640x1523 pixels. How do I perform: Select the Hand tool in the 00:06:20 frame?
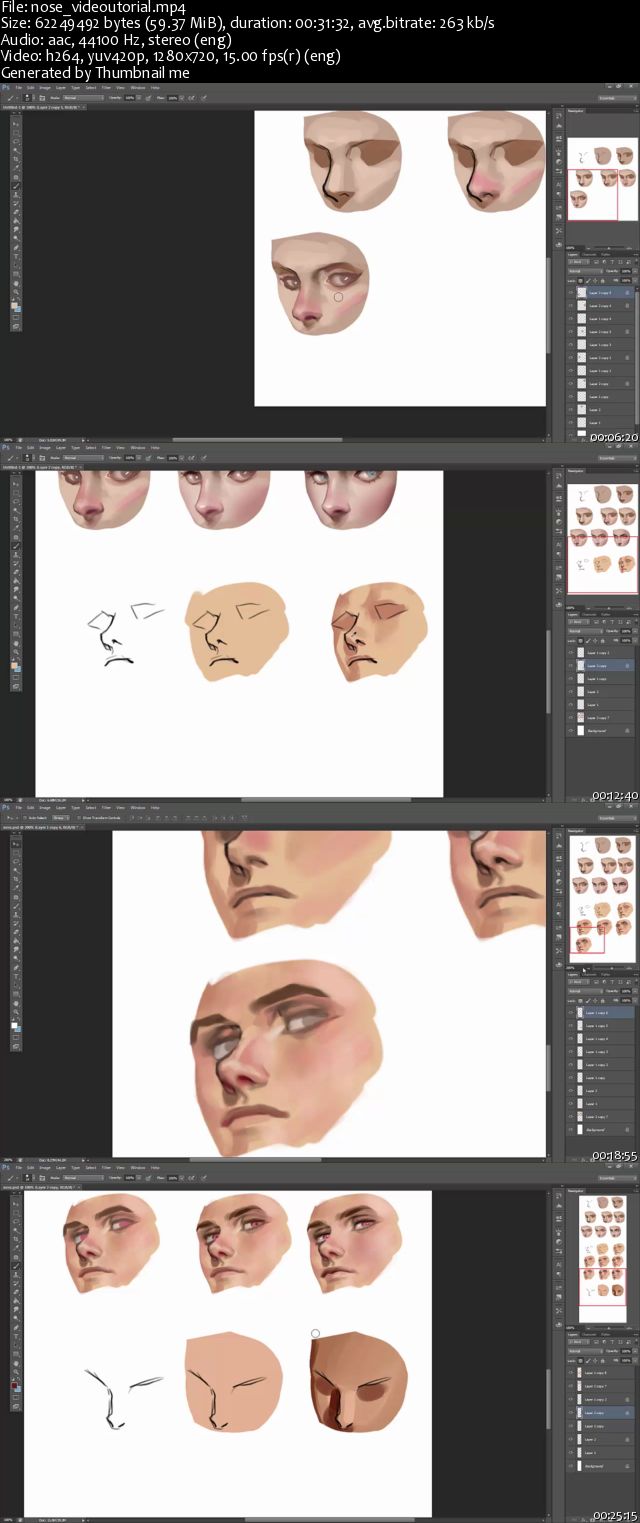(x=16, y=284)
